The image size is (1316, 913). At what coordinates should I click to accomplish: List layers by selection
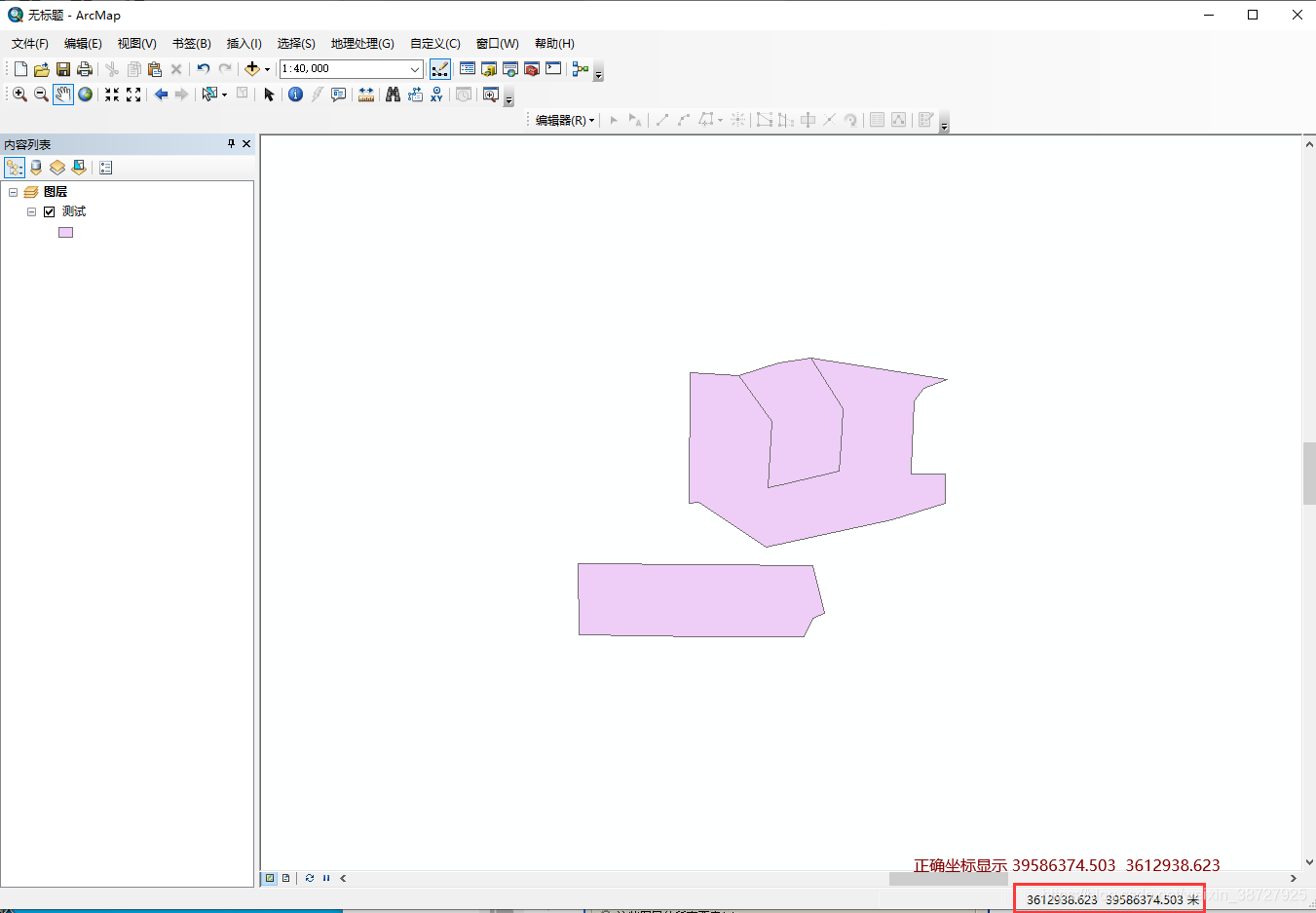(x=79, y=168)
